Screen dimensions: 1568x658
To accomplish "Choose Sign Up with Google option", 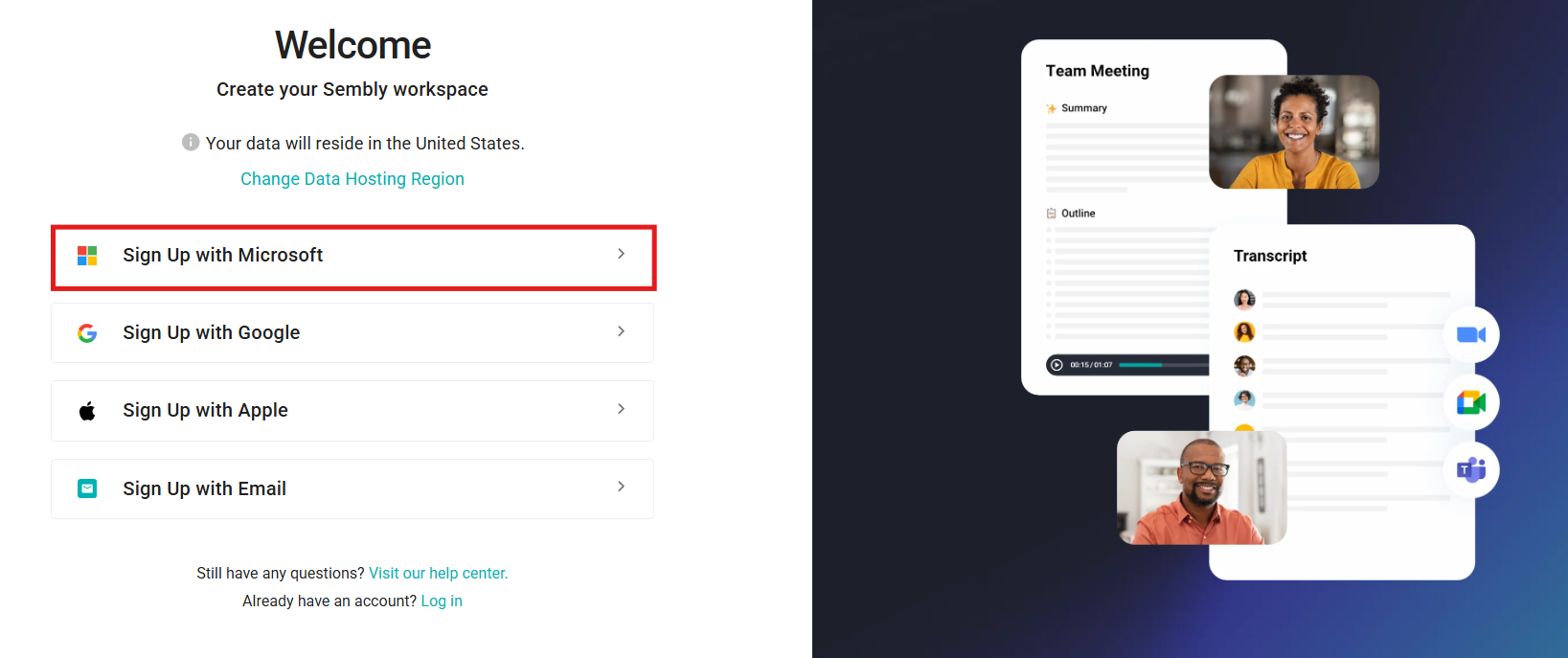I will coord(352,333).
